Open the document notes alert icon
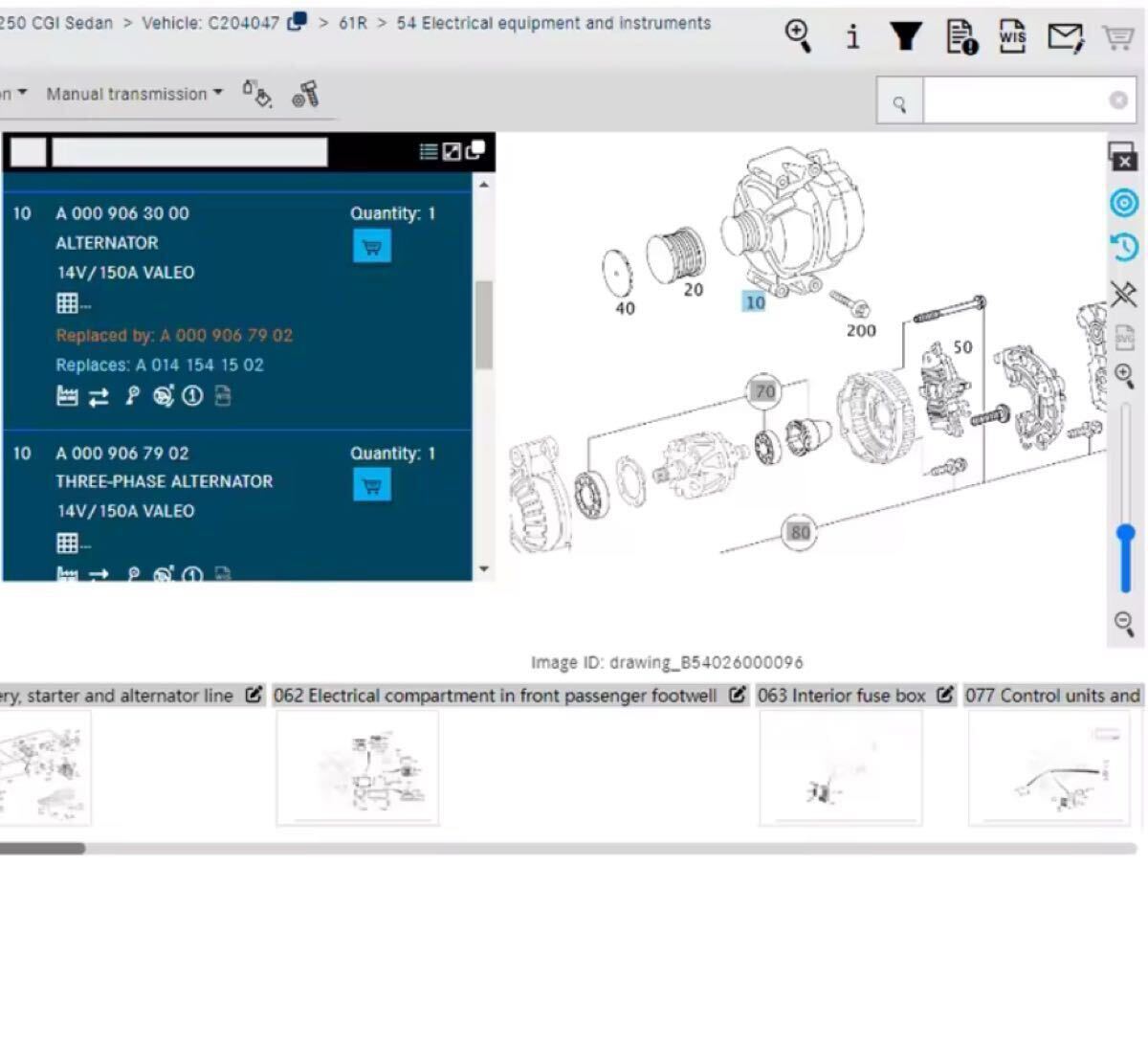The height and width of the screenshot is (1064, 1148). pyautogui.click(x=961, y=36)
